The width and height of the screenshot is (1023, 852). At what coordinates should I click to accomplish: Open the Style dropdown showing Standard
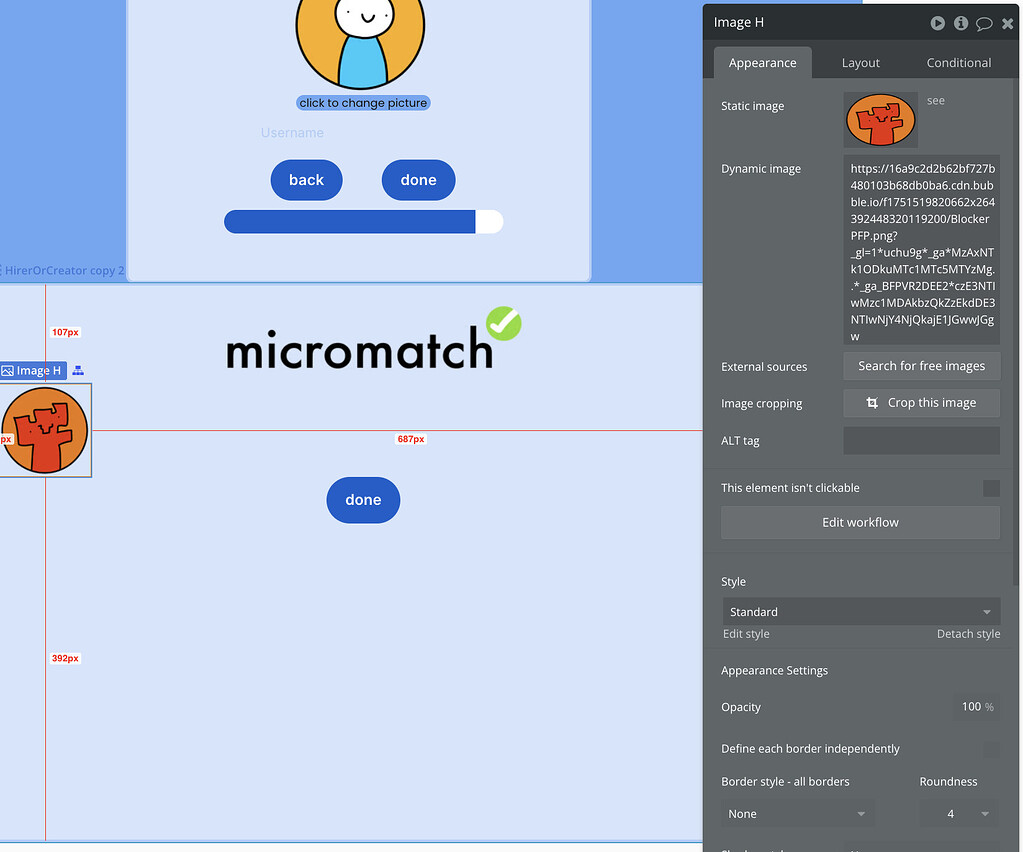click(860, 611)
